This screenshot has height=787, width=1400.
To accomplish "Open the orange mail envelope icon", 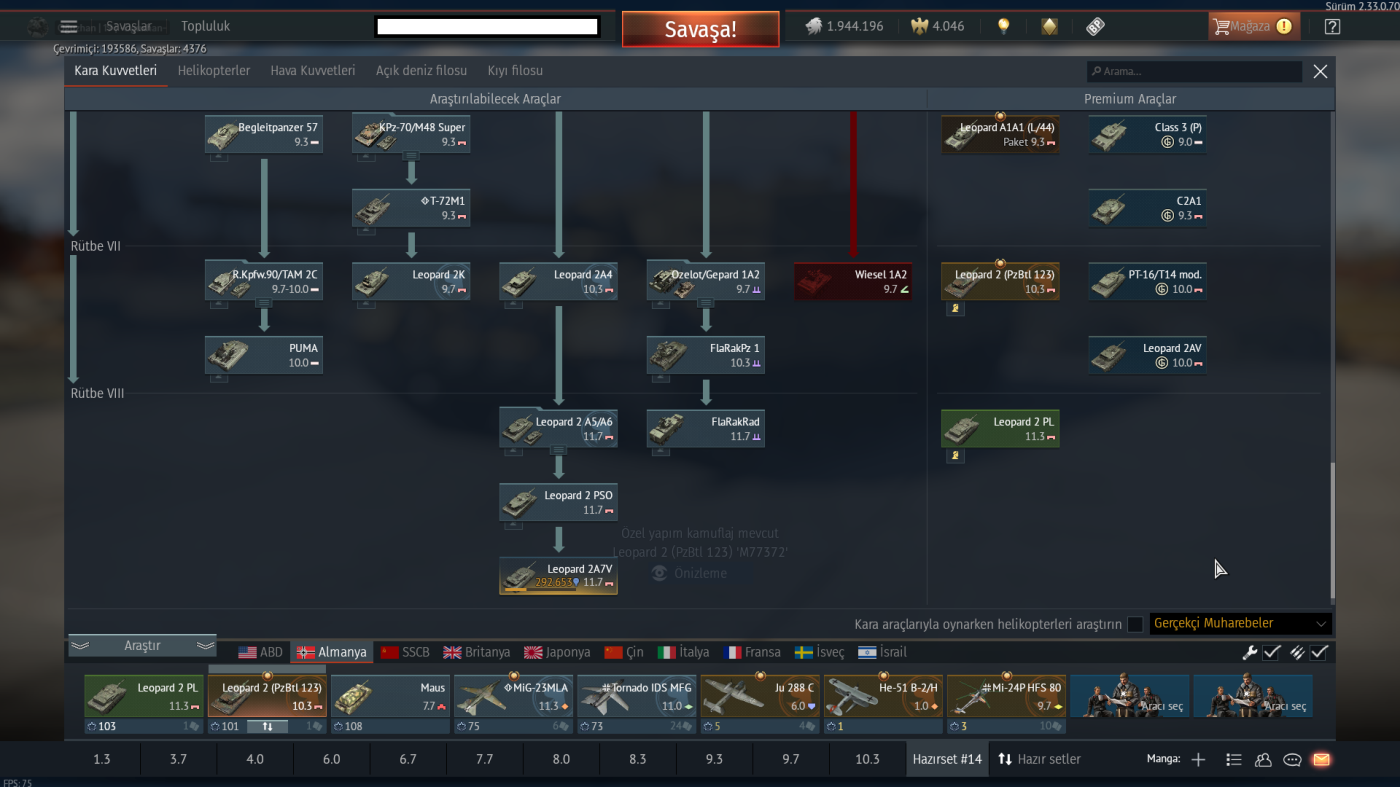I will tap(1321, 760).
